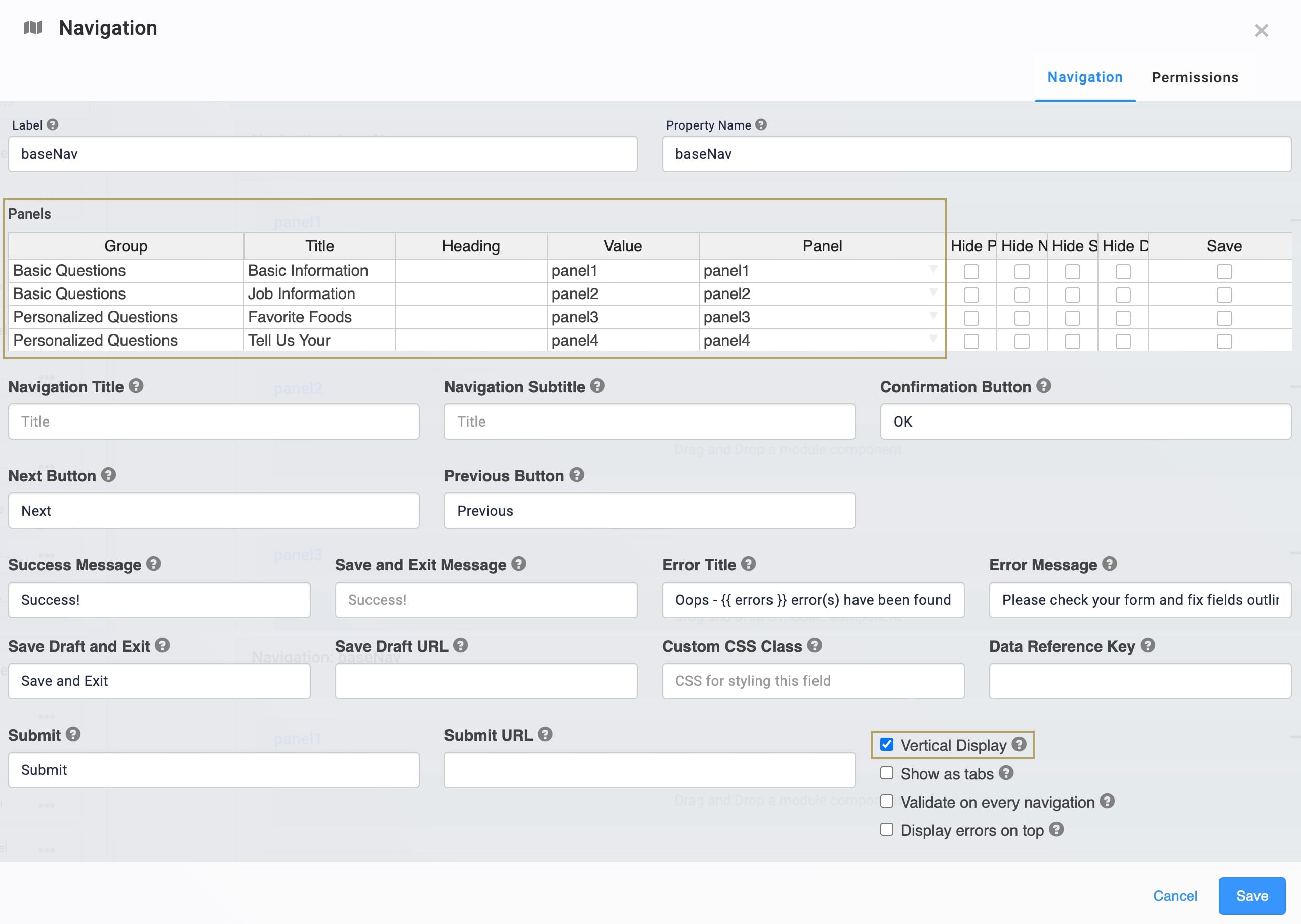Open the panel3 dropdown in the Panel column
This screenshot has width=1301, height=924.
(x=933, y=316)
